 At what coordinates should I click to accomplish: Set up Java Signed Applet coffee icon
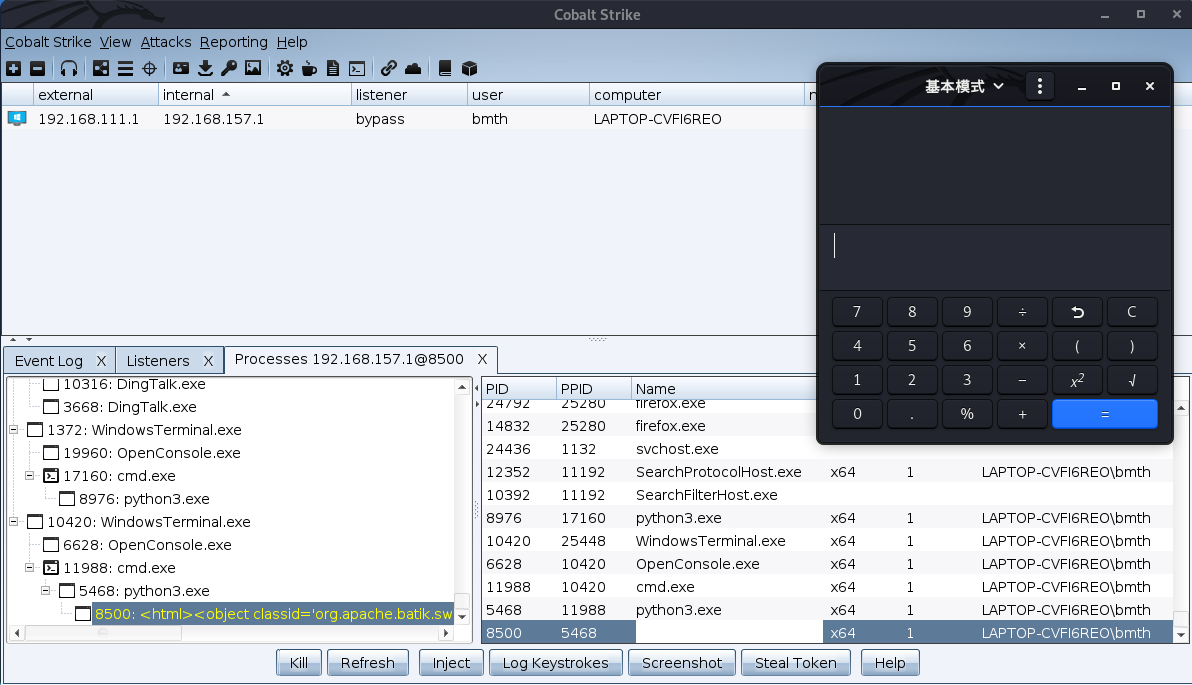pos(309,68)
